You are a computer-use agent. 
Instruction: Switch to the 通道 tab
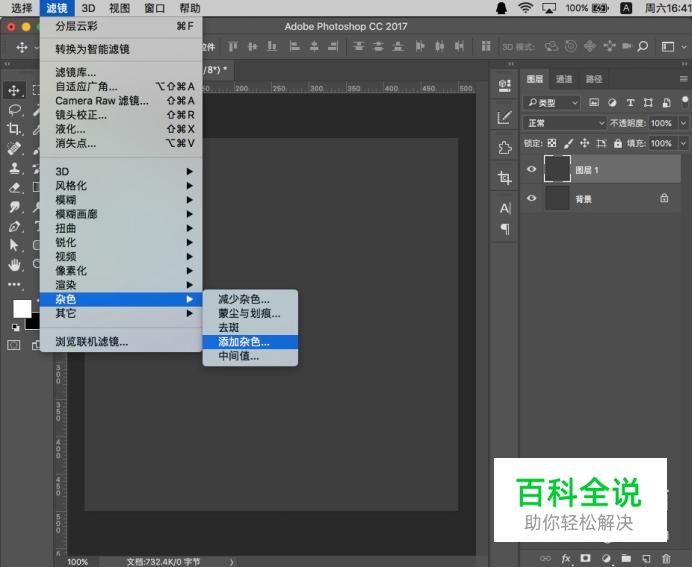pyautogui.click(x=564, y=79)
